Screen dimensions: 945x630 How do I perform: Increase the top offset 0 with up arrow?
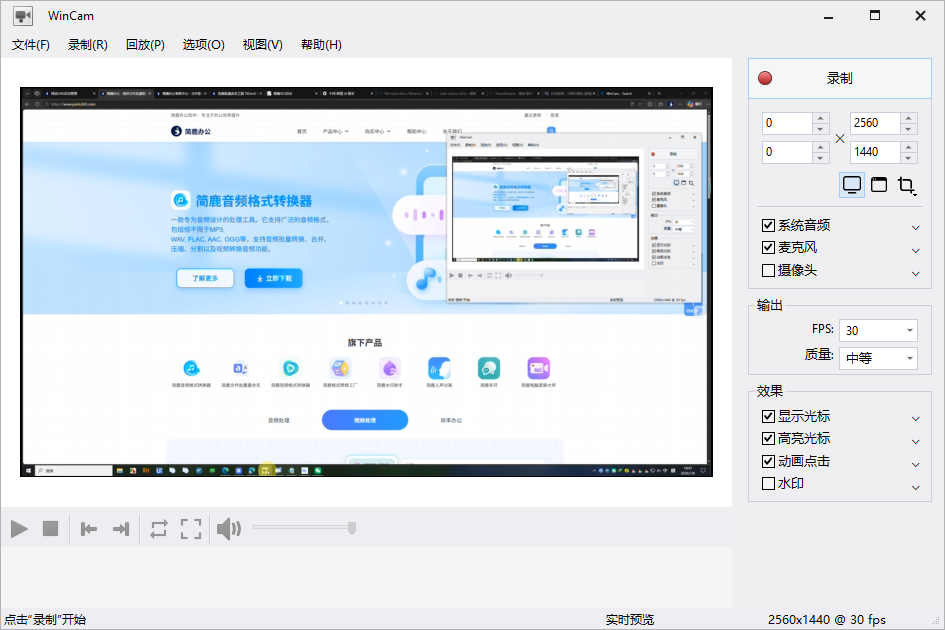point(820,118)
